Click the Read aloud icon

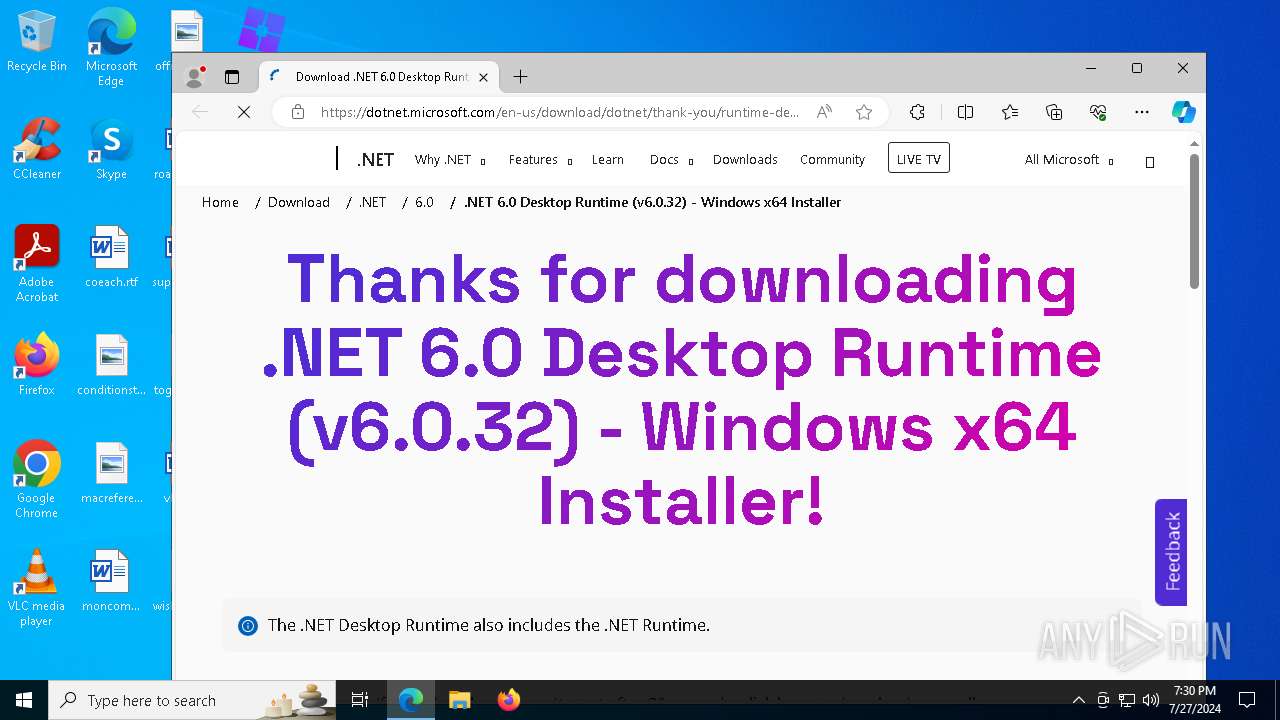tap(824, 112)
